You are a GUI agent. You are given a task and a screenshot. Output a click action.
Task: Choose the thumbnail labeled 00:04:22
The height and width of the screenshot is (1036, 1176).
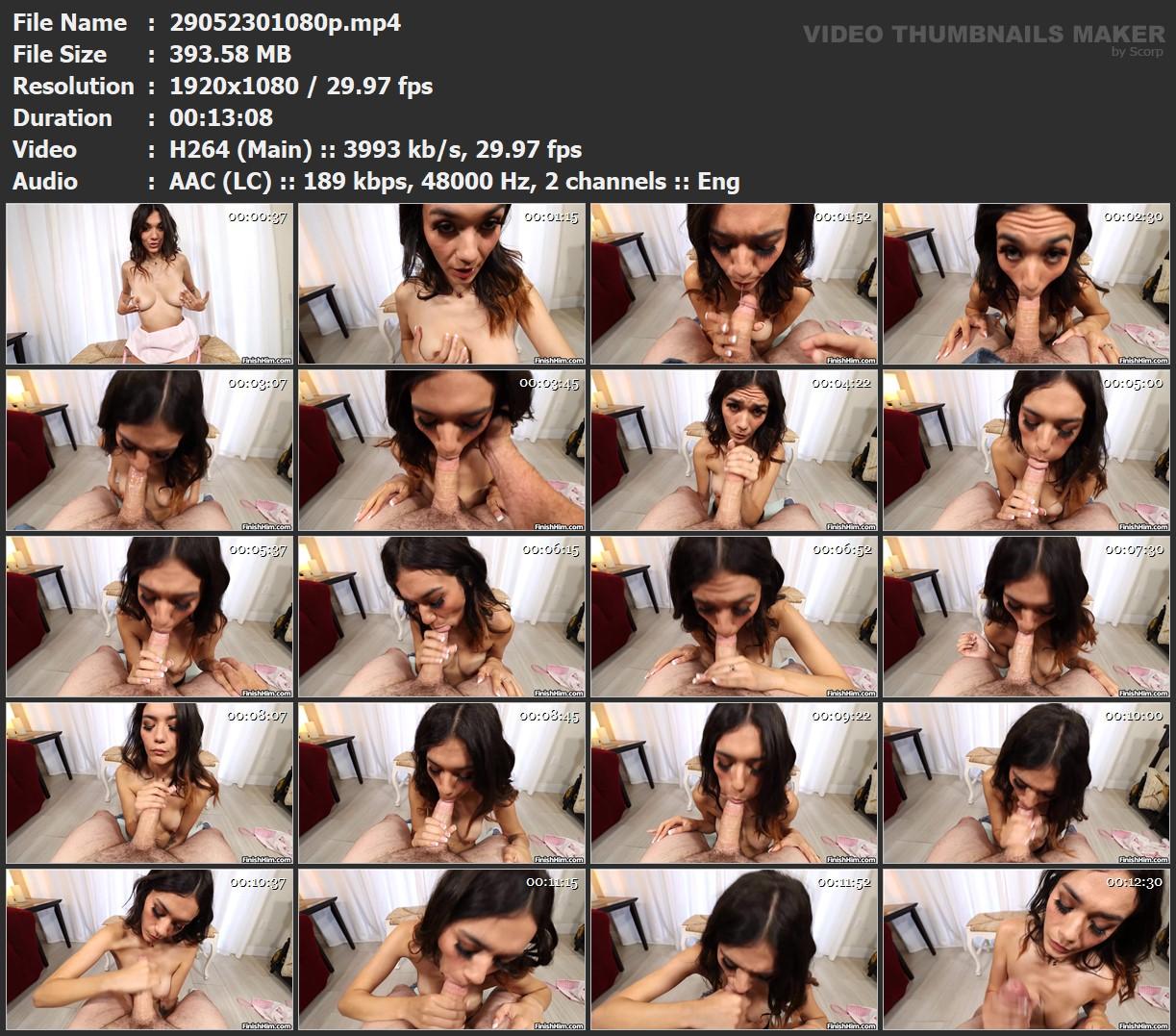[734, 450]
